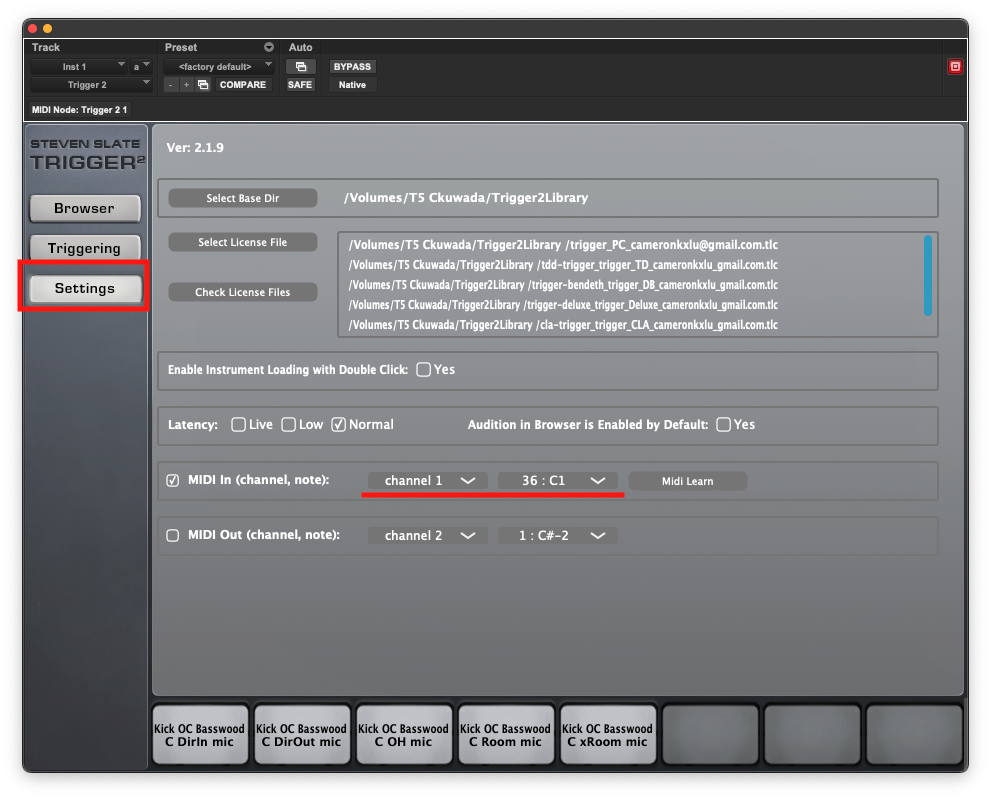Set Latency to Live

tap(238, 425)
